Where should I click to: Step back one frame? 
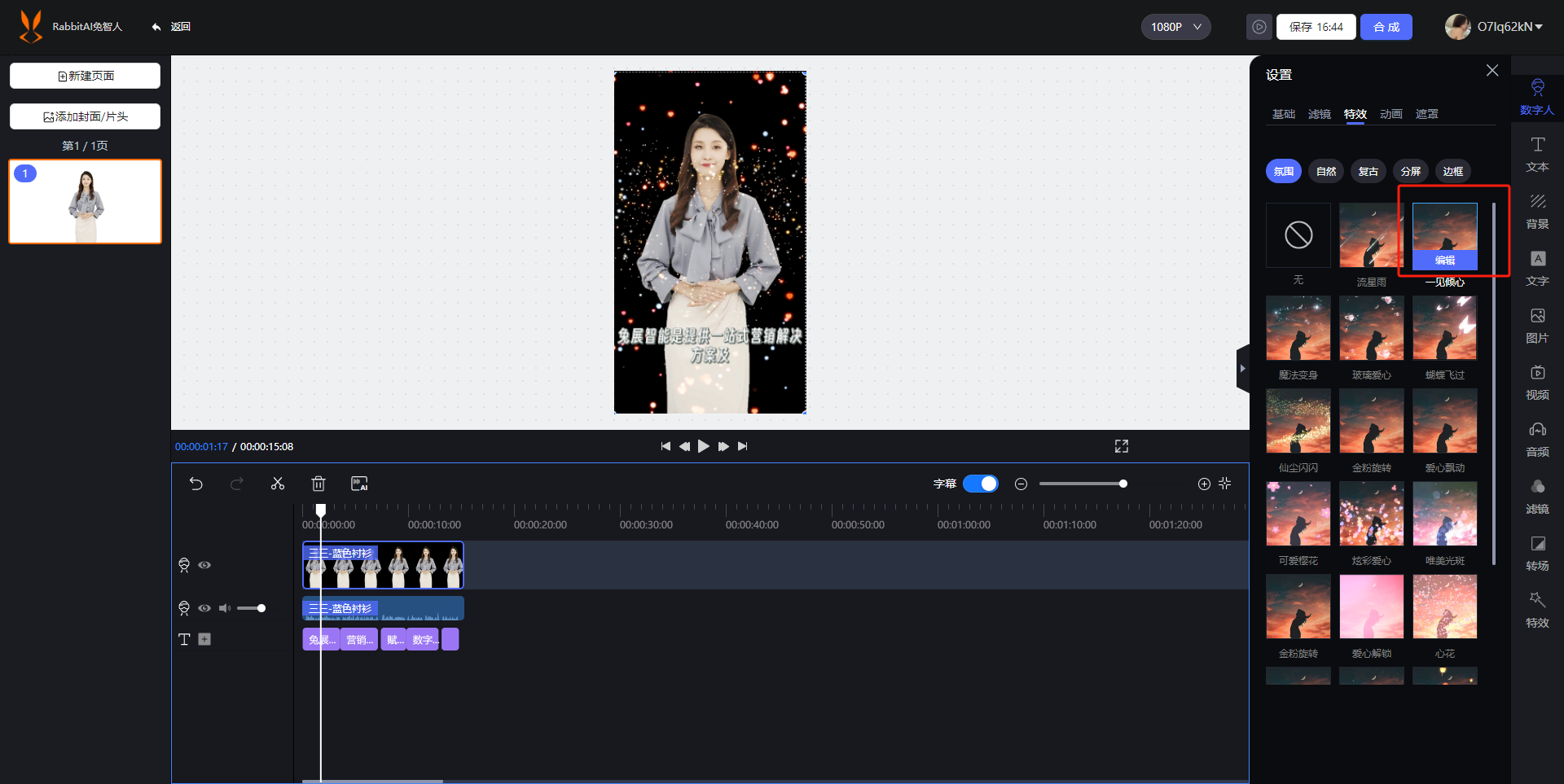point(684,446)
